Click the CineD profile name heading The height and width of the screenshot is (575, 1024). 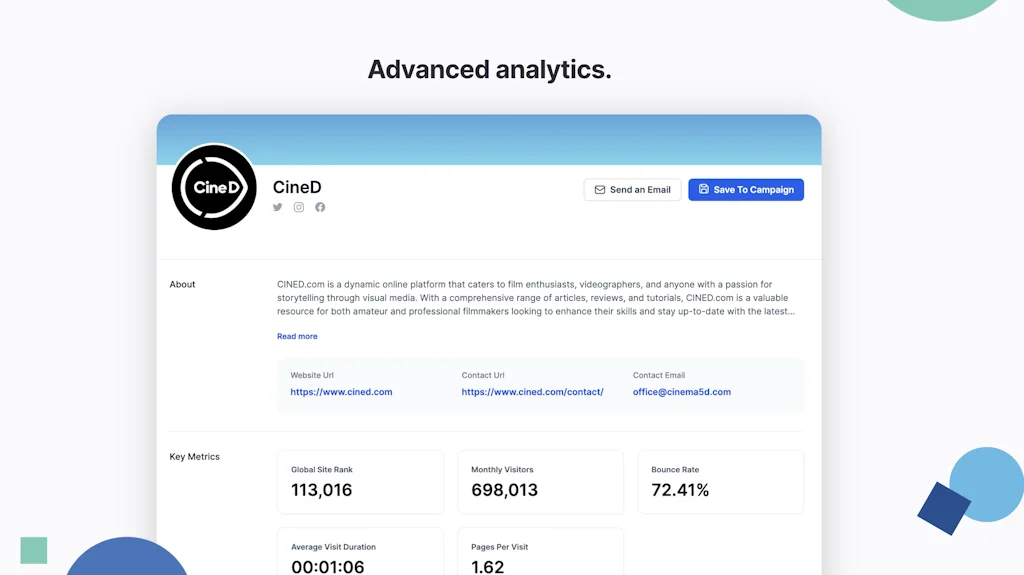point(297,187)
